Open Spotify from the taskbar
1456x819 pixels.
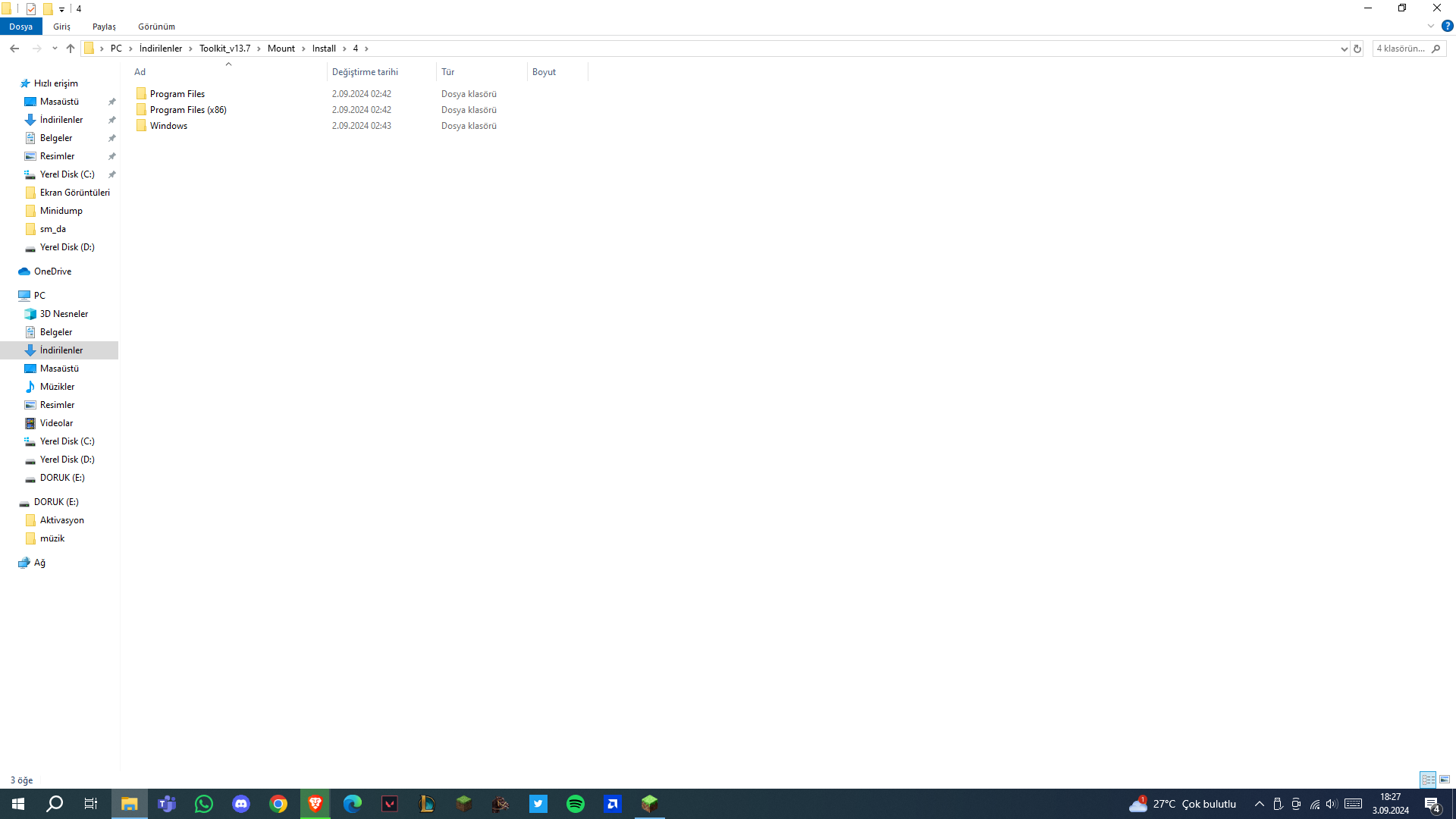(576, 804)
